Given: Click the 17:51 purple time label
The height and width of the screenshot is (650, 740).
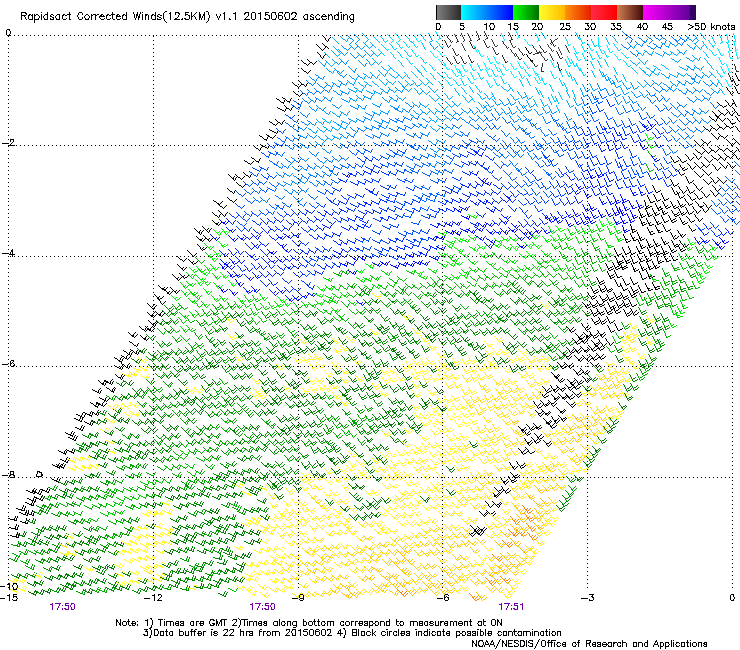Looking at the screenshot, I should click(511, 607).
